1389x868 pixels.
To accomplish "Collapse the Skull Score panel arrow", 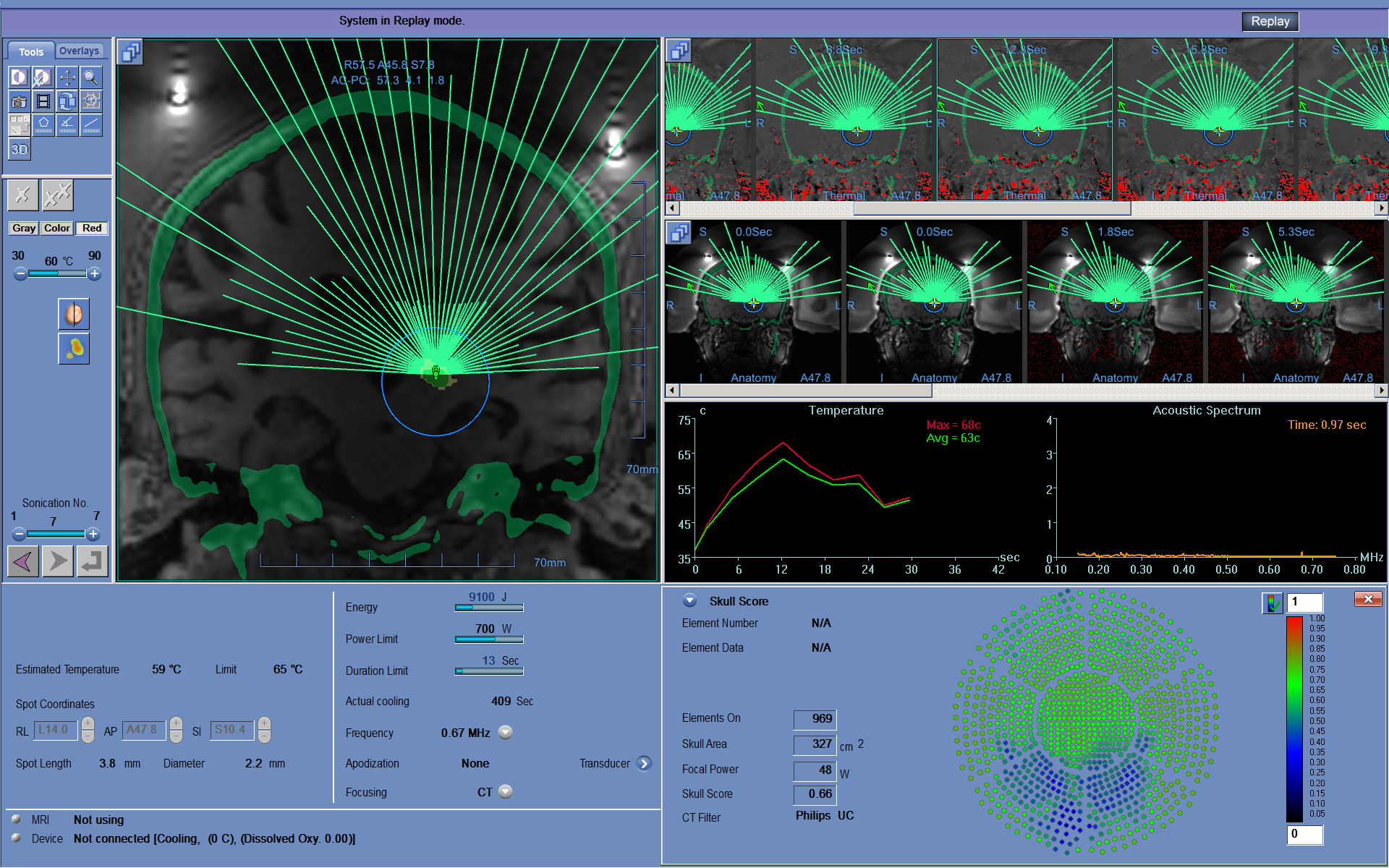I will point(689,601).
